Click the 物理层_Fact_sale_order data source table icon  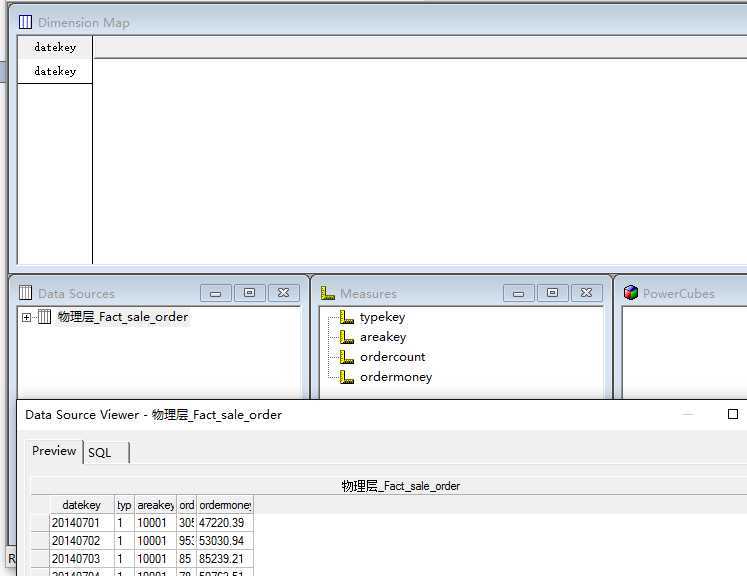coord(44,316)
